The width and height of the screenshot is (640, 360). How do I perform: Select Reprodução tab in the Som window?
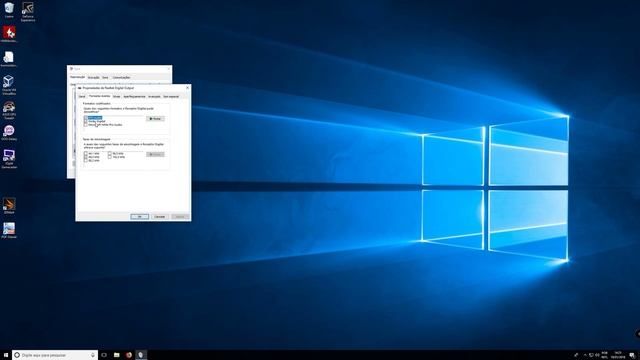78,77
